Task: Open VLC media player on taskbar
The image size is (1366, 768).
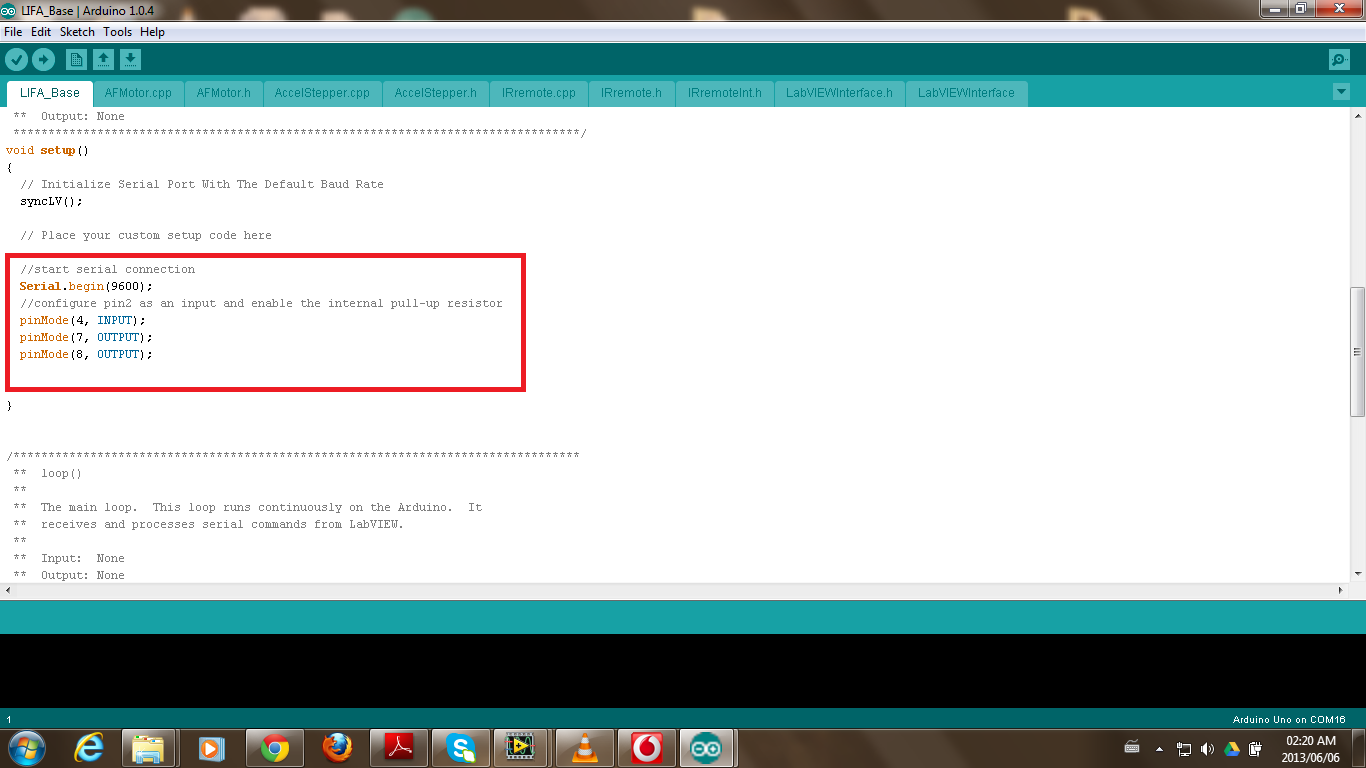Action: click(584, 747)
